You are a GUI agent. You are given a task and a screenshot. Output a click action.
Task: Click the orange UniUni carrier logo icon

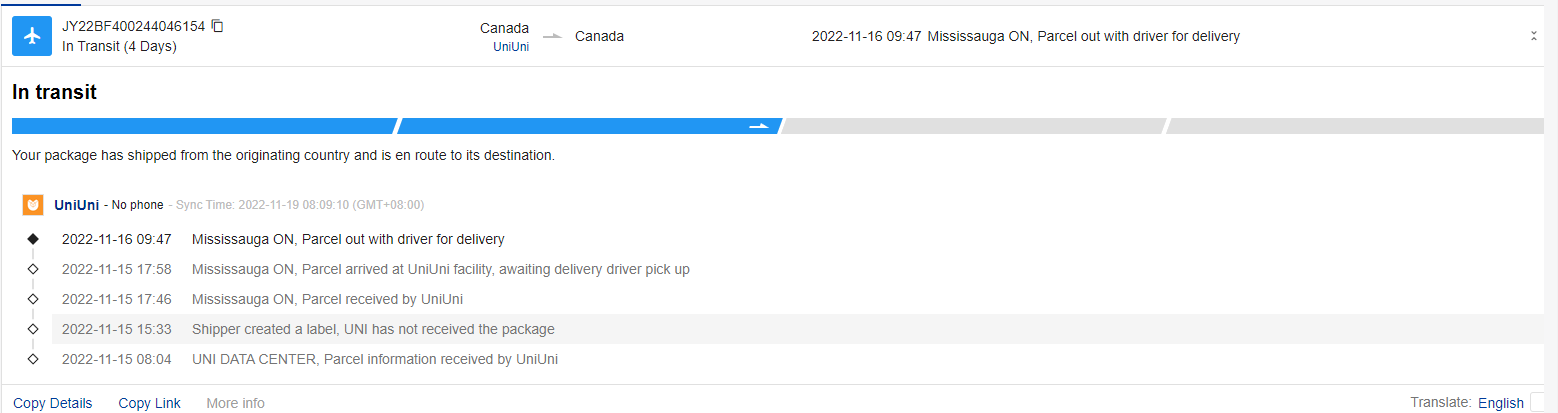[33, 205]
